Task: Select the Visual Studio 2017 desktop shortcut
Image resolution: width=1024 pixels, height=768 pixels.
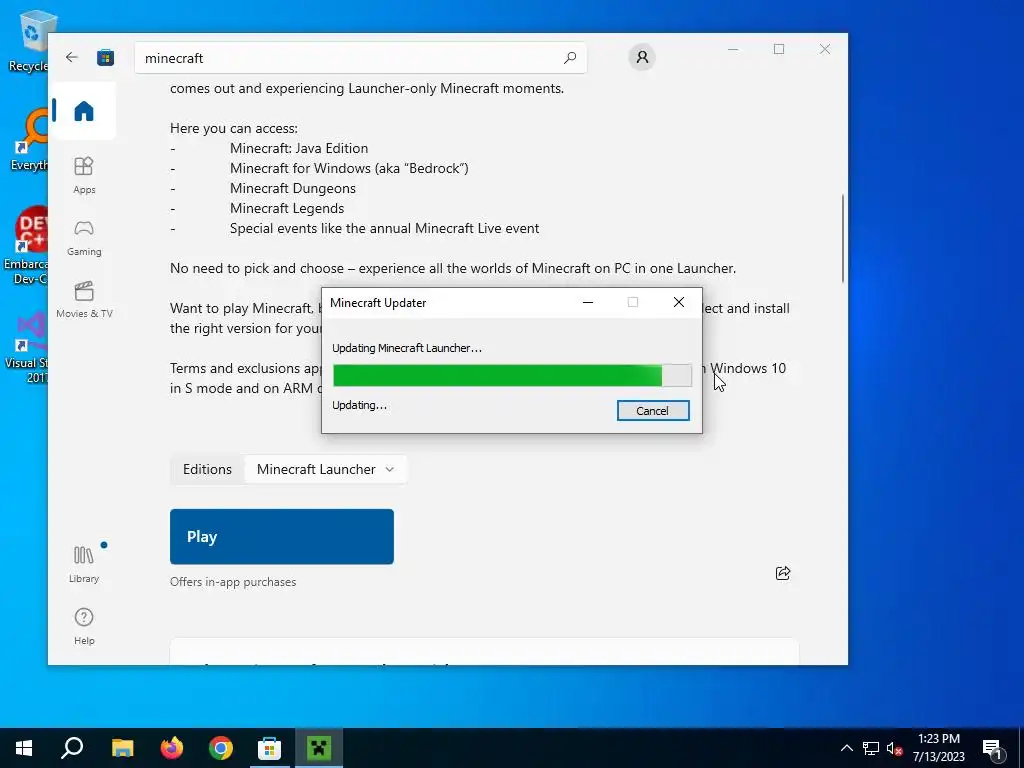Action: coord(26,349)
